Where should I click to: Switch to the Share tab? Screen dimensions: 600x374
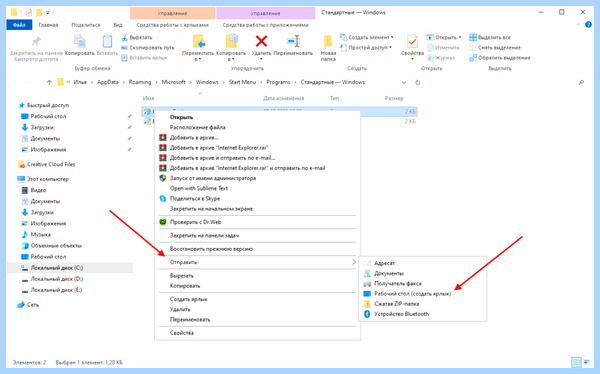(86, 25)
